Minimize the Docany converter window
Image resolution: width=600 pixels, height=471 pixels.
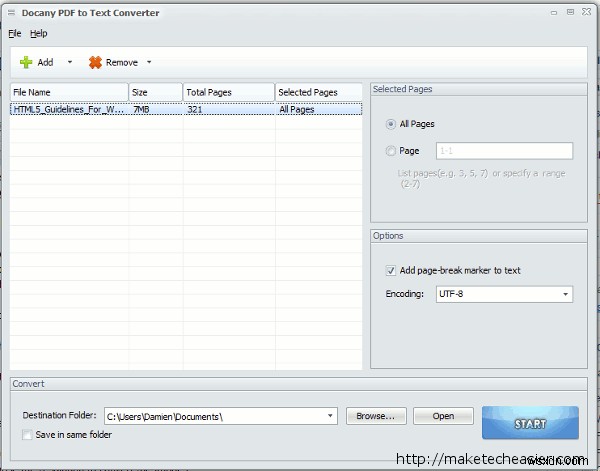(x=554, y=13)
